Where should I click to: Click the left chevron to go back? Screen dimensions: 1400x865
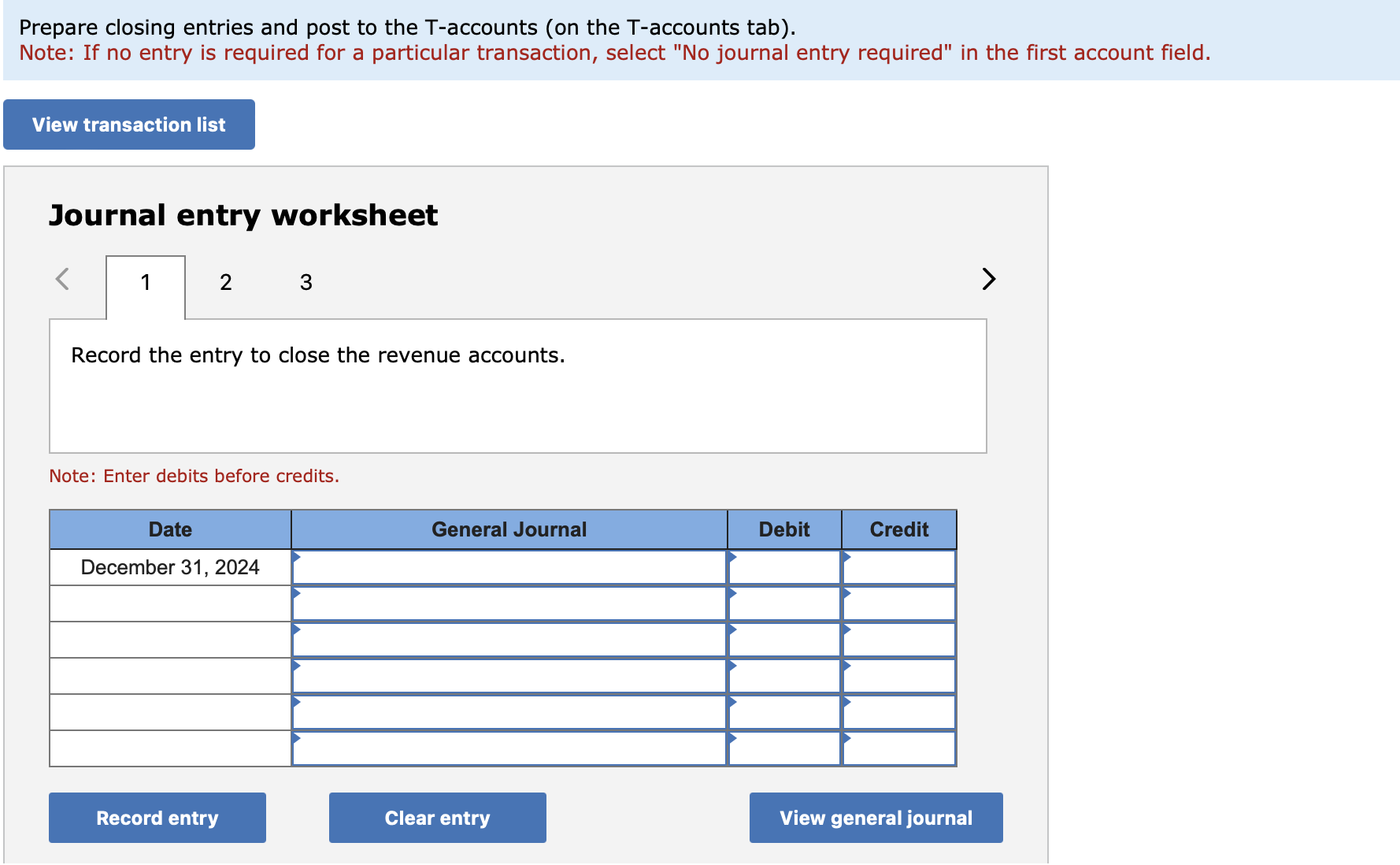click(64, 280)
